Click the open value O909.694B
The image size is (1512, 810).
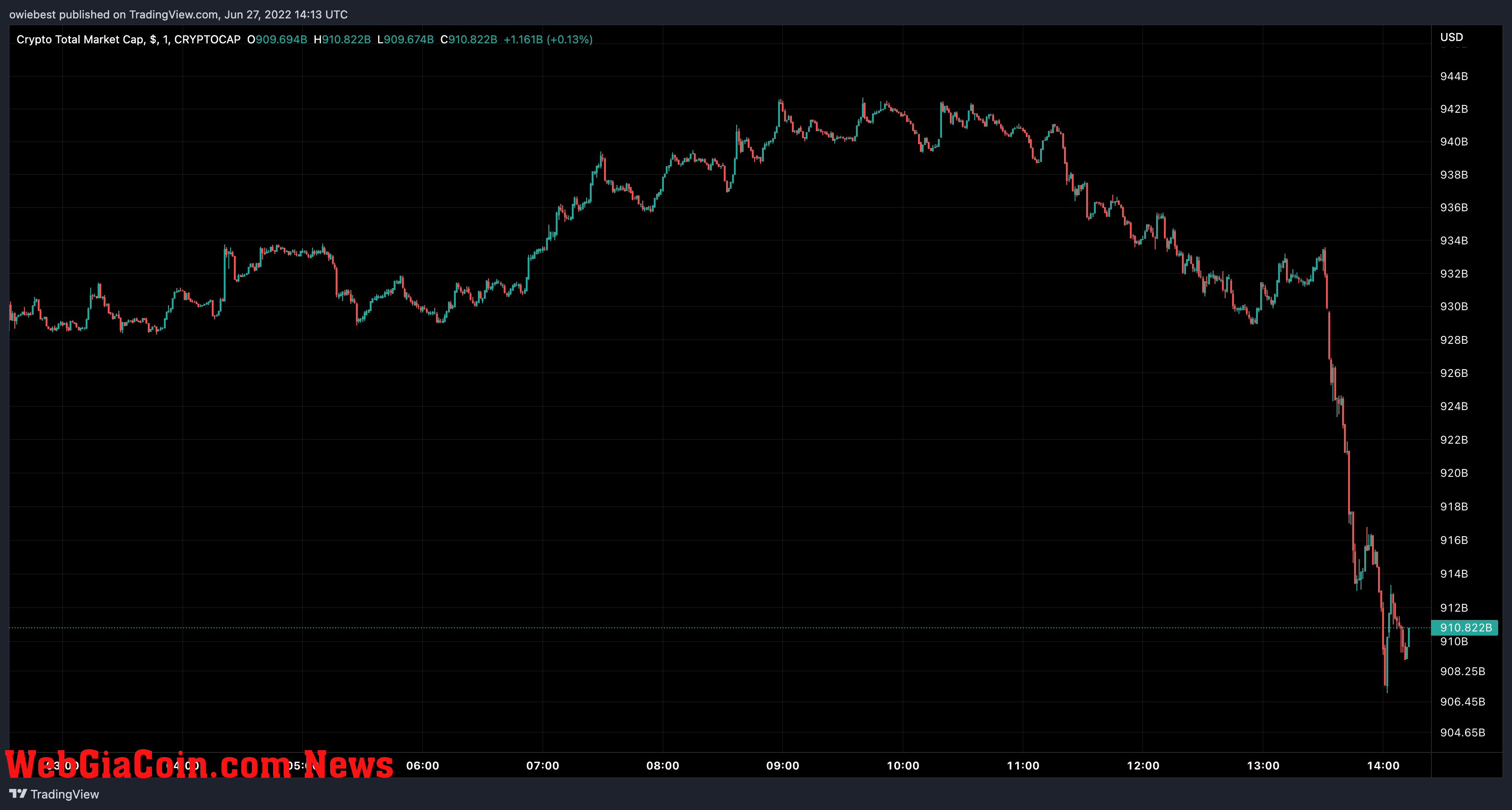click(x=277, y=39)
